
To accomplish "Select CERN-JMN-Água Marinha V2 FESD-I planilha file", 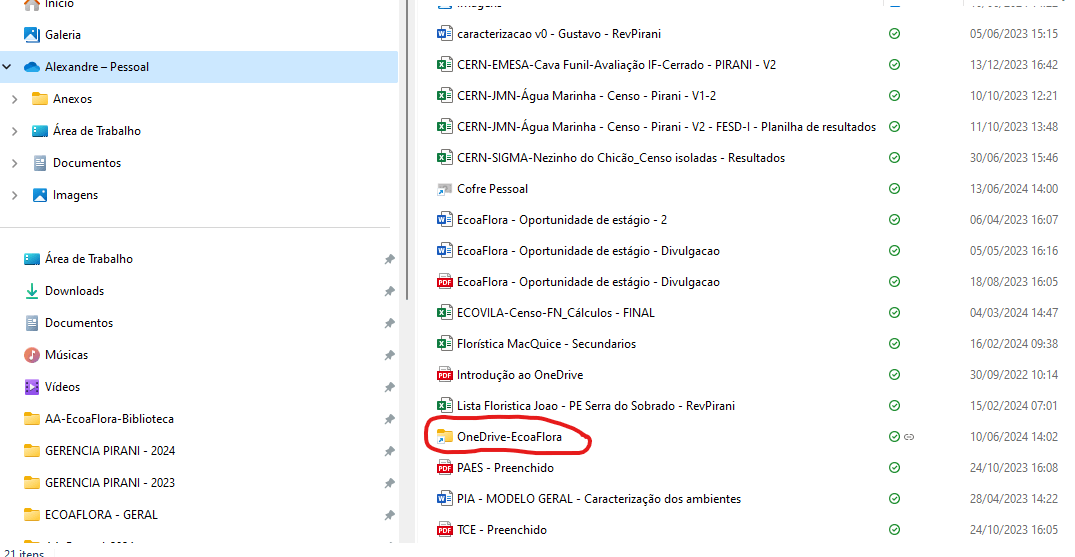I will tap(666, 127).
